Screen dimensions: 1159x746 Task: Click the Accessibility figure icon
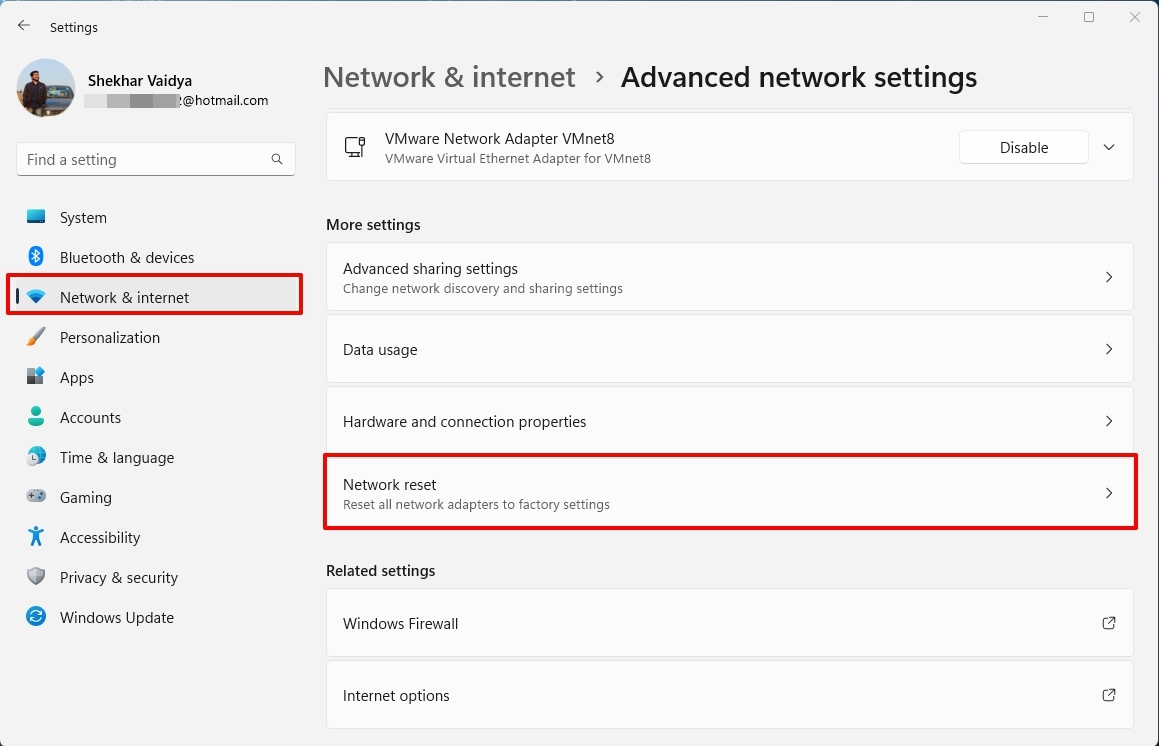tap(35, 536)
